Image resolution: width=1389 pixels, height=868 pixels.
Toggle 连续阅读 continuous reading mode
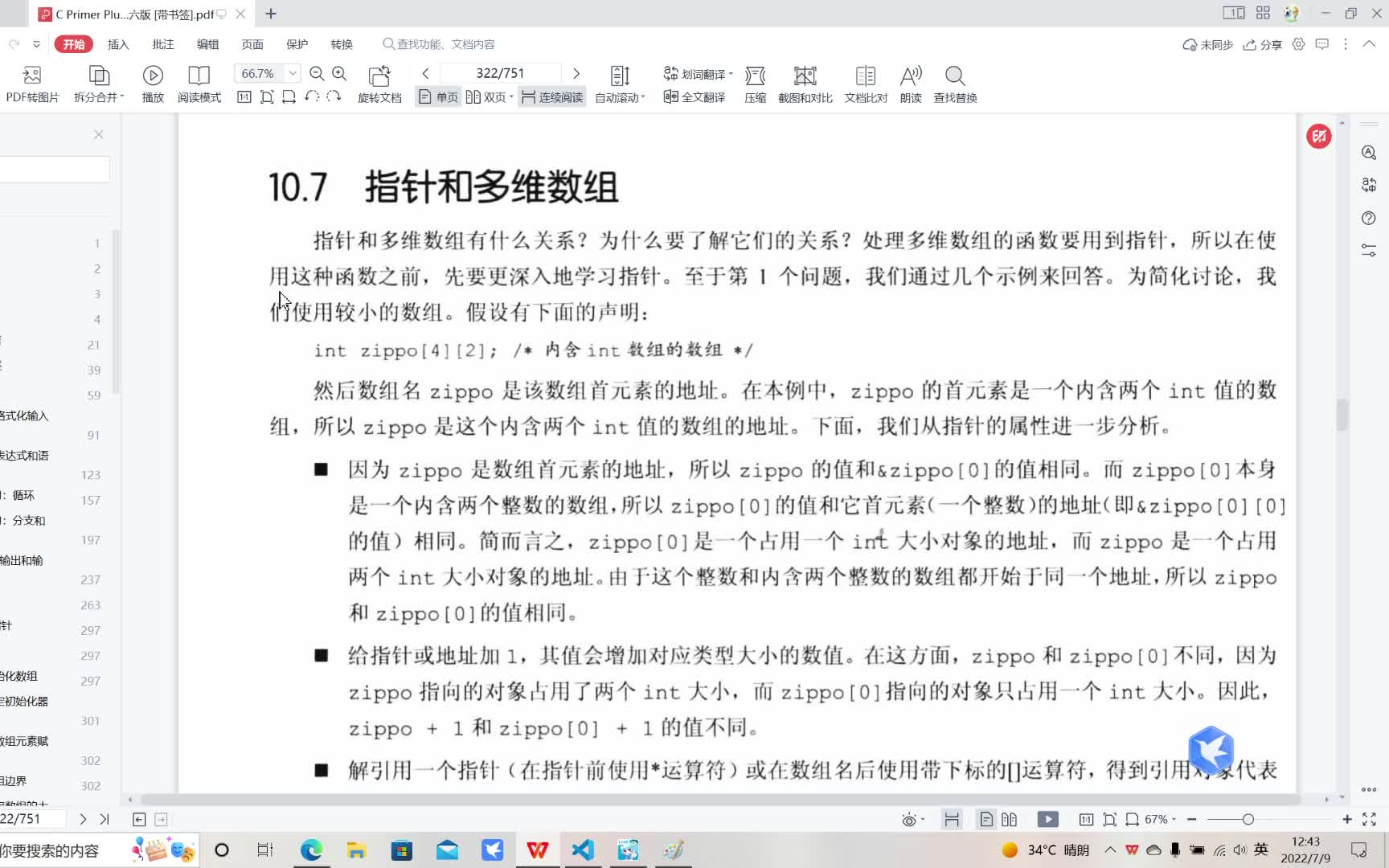pyautogui.click(x=551, y=96)
